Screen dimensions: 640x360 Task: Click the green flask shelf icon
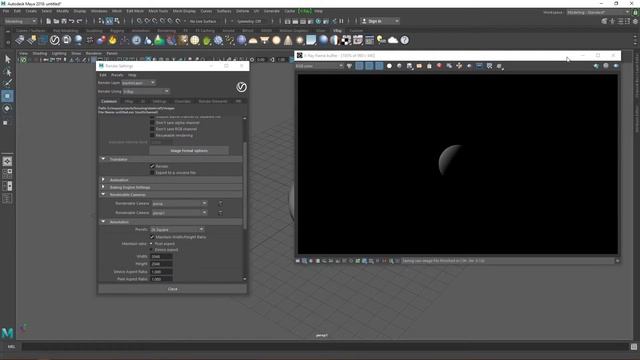[x=159, y=40]
